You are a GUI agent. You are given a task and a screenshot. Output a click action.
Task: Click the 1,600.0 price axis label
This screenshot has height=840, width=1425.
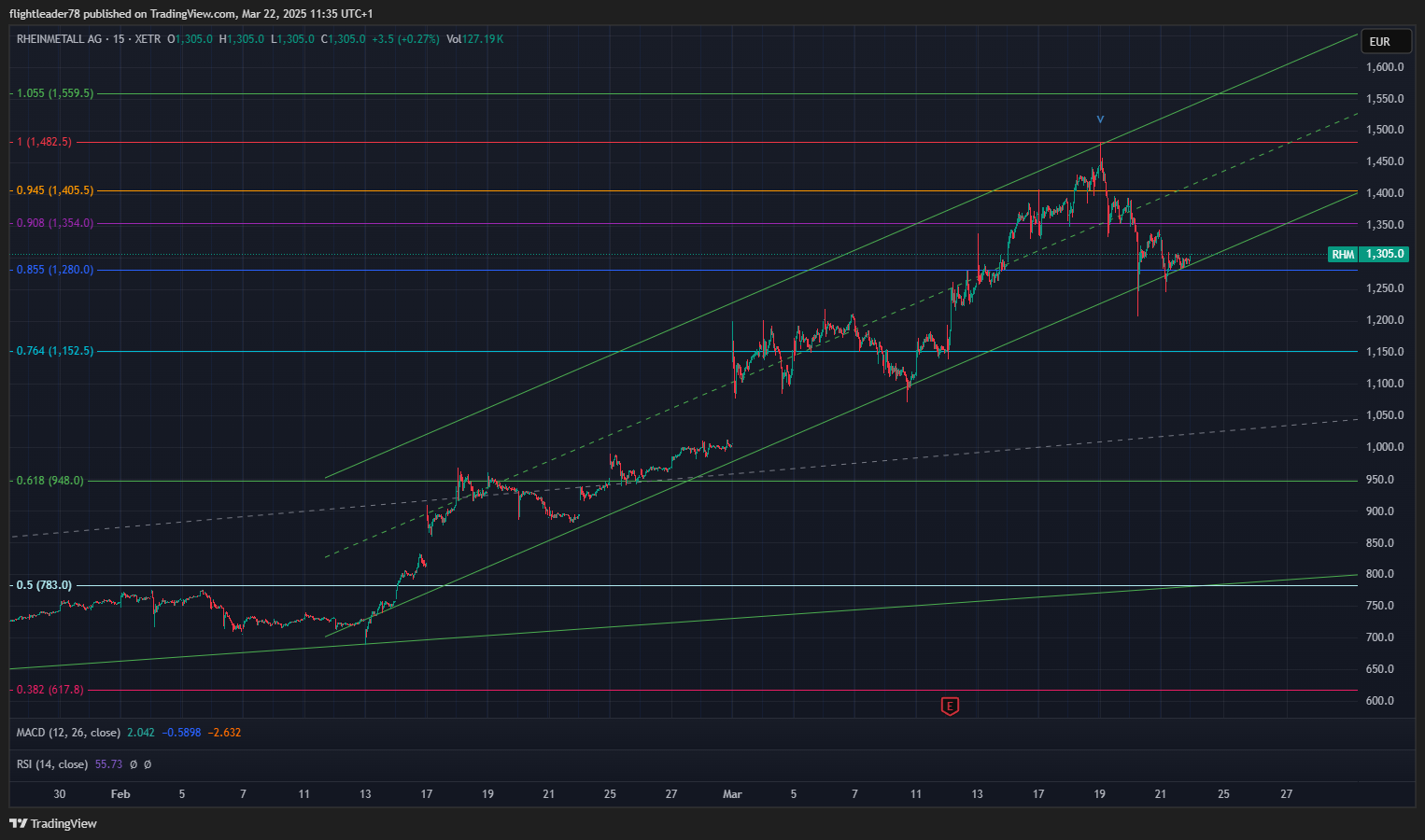[1385, 67]
